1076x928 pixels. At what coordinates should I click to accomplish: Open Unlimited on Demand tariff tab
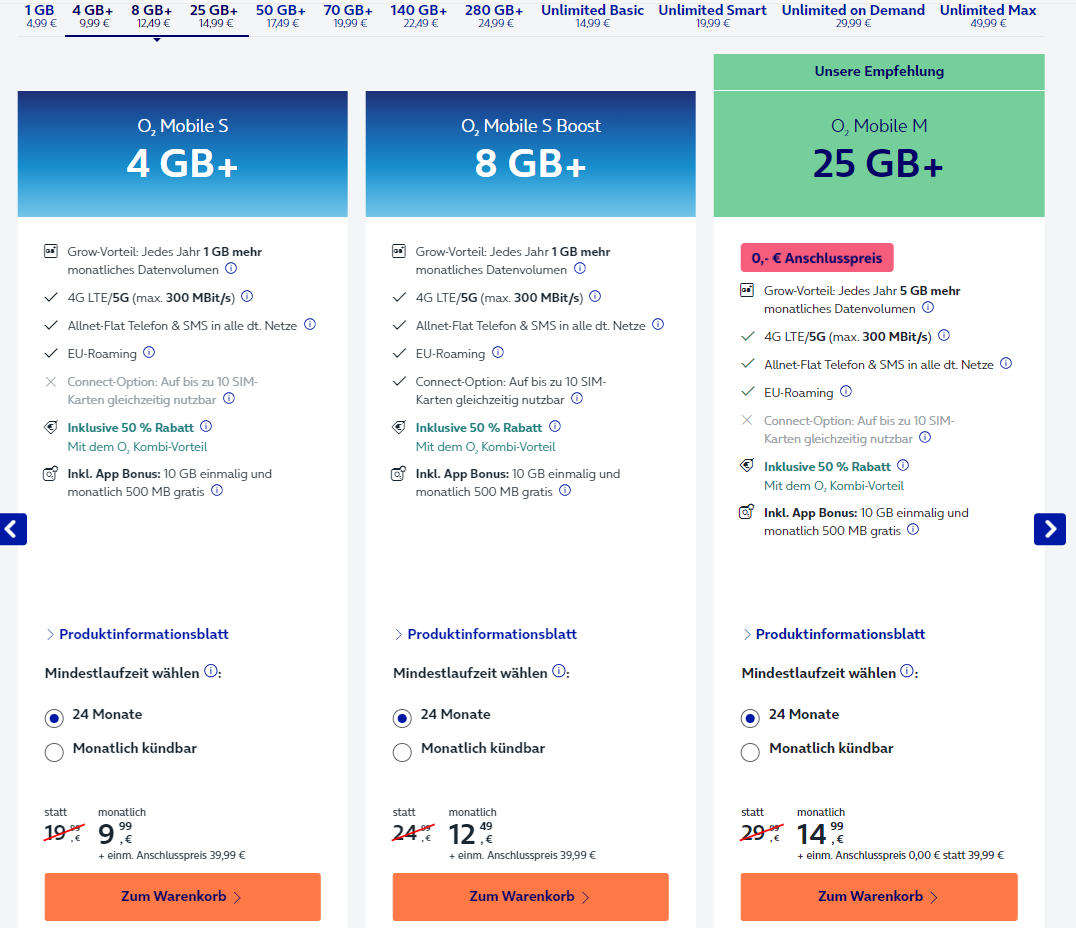pyautogui.click(x=854, y=16)
